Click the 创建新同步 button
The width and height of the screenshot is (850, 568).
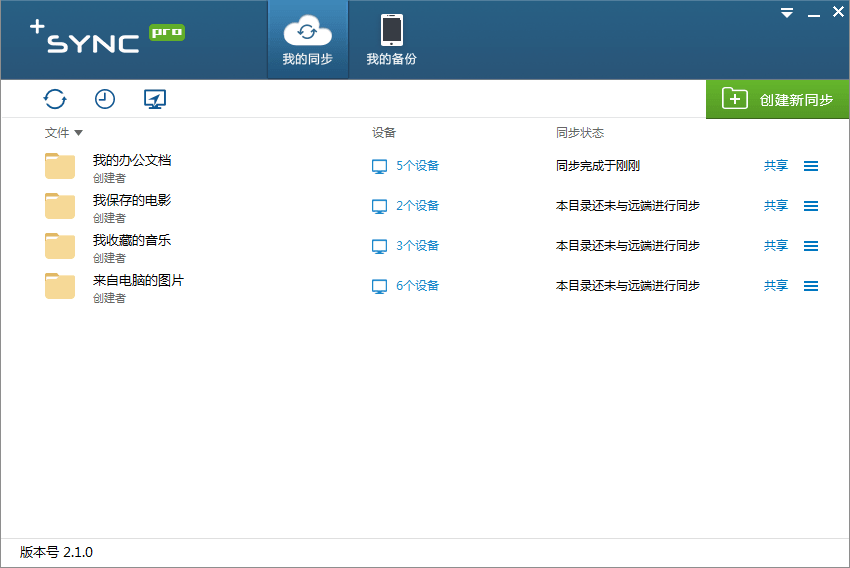point(778,99)
